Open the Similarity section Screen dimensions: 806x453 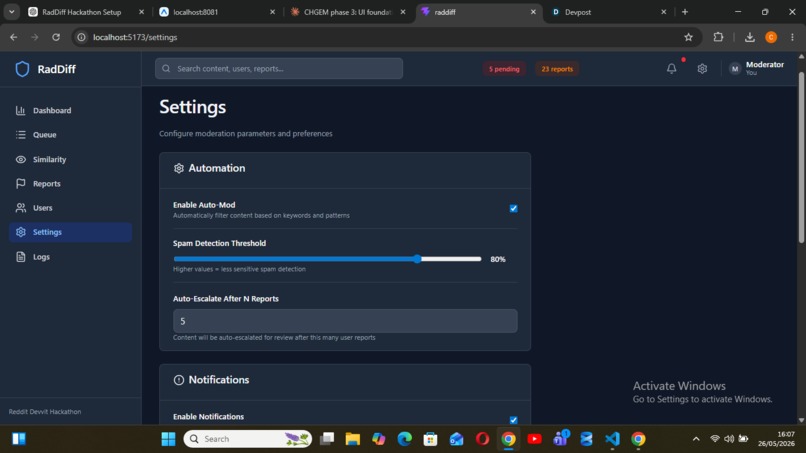(x=70, y=159)
